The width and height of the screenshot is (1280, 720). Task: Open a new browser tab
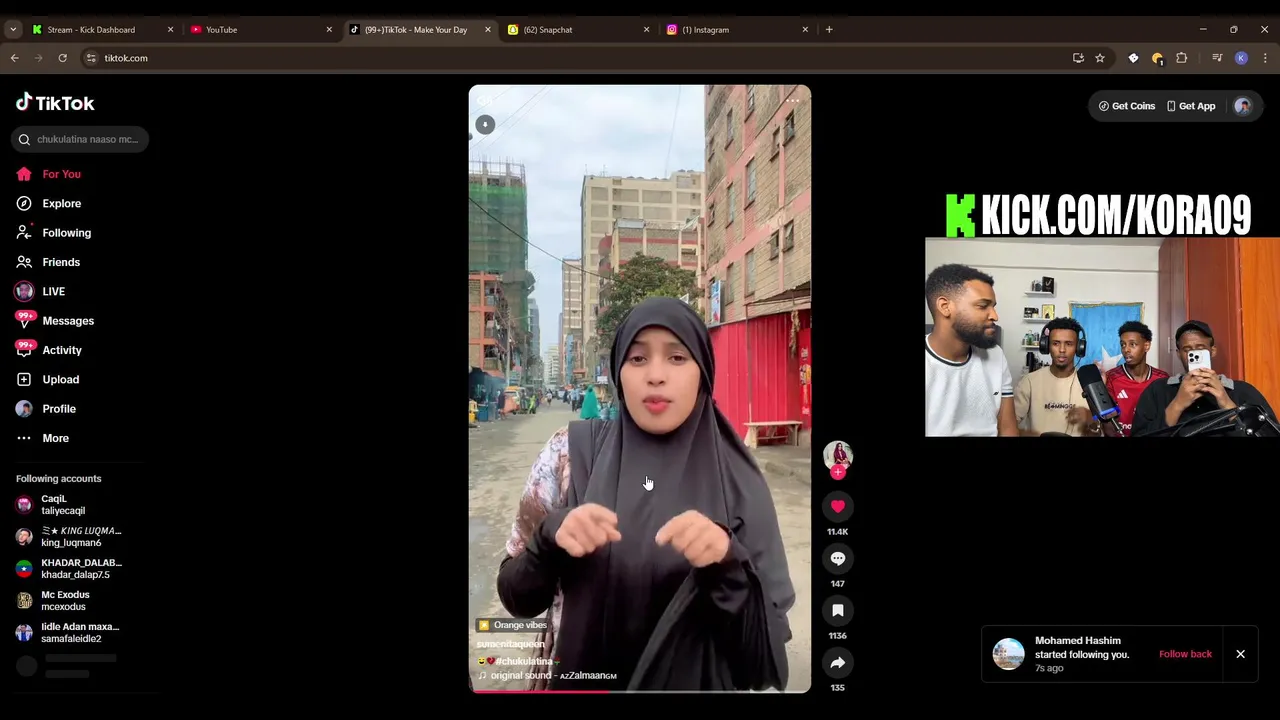click(829, 30)
